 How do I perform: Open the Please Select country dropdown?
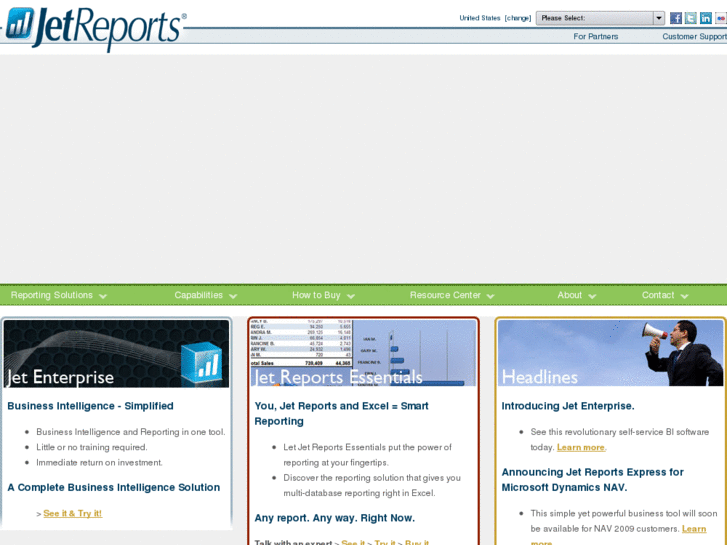(600, 18)
